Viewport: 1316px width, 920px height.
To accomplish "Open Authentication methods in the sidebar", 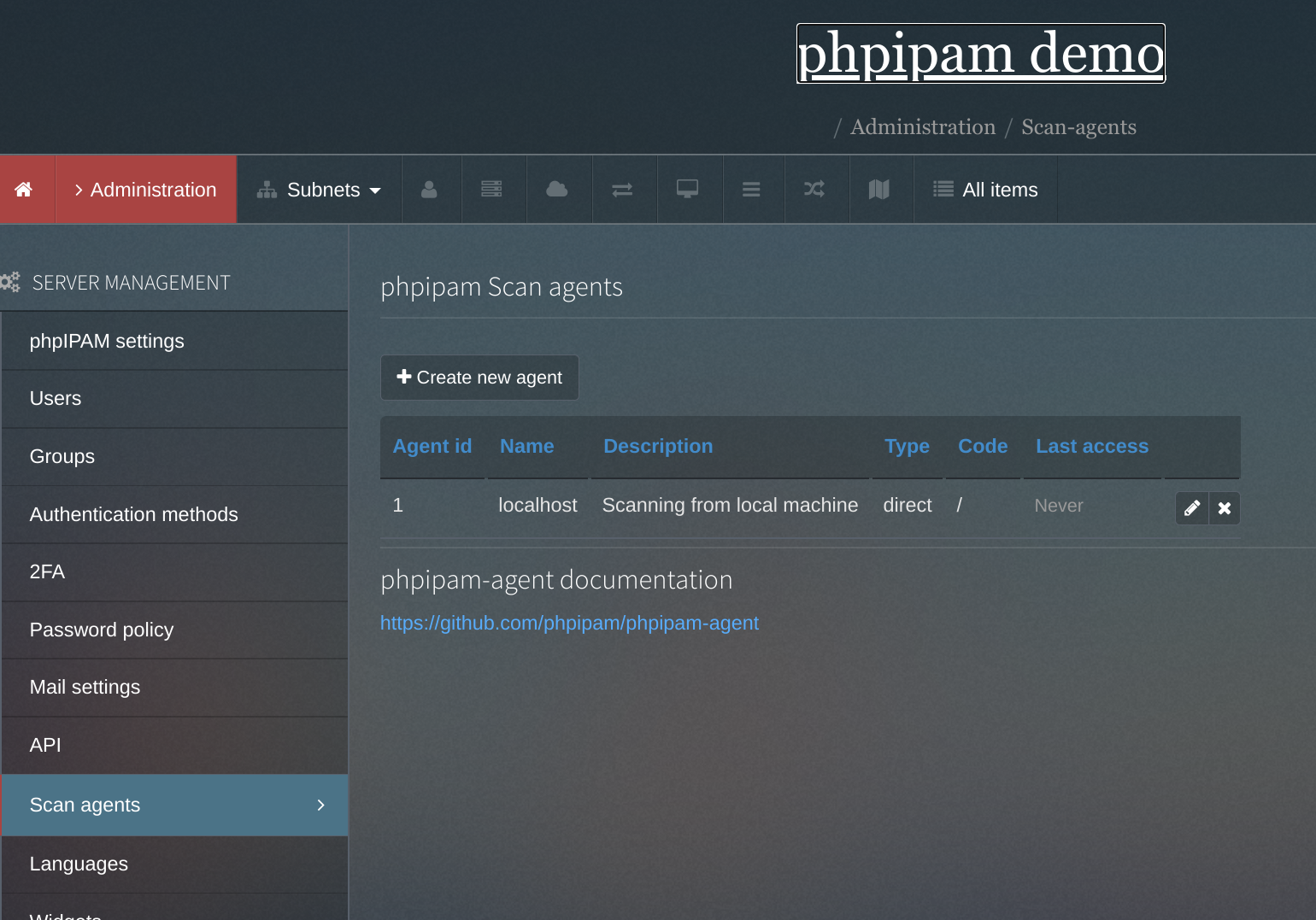I will (x=174, y=514).
